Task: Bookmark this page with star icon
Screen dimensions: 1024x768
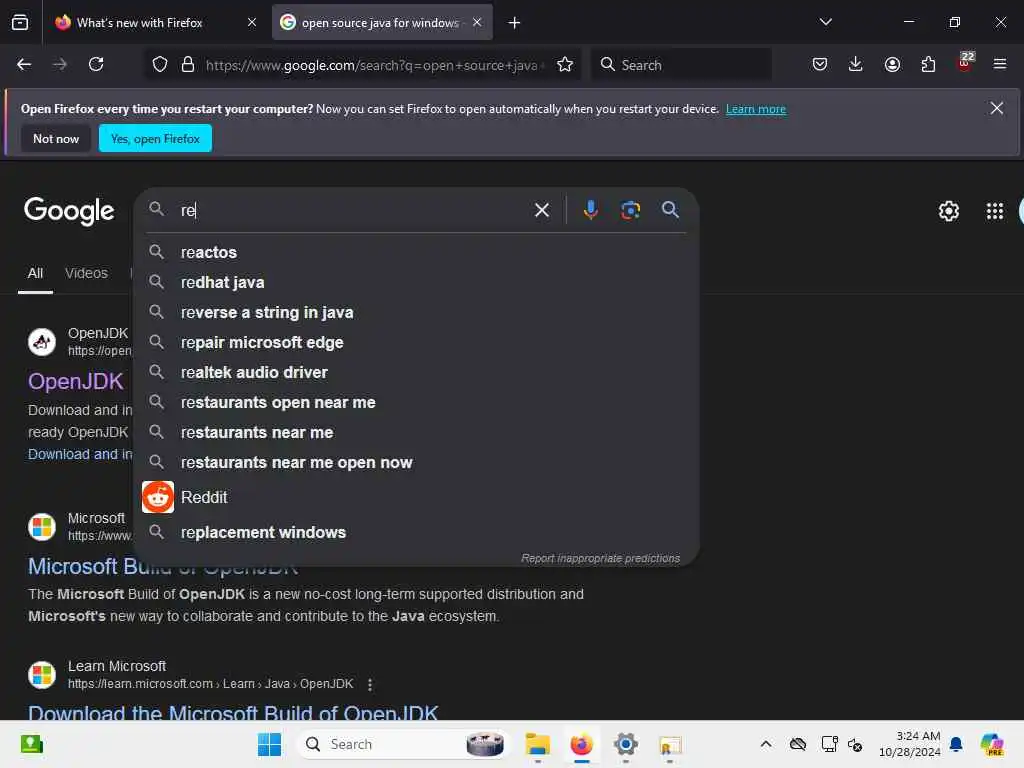Action: pos(565,65)
